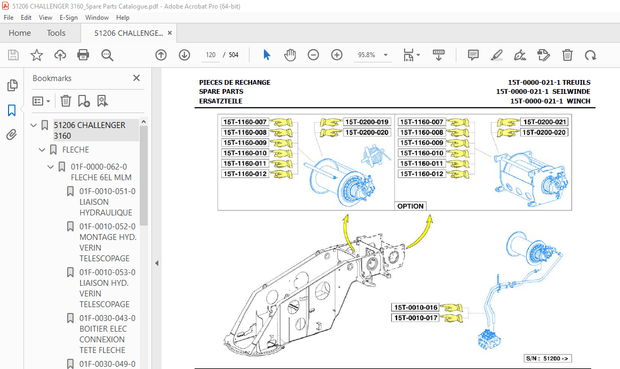Open the E-Sign menu
The image size is (620, 369).
(x=69, y=17)
